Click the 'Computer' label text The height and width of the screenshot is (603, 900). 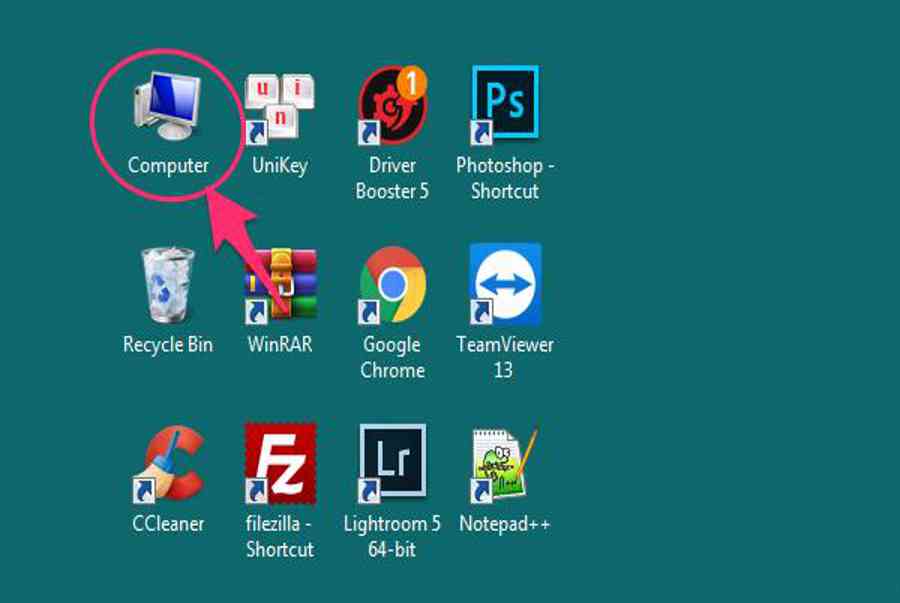tap(168, 165)
